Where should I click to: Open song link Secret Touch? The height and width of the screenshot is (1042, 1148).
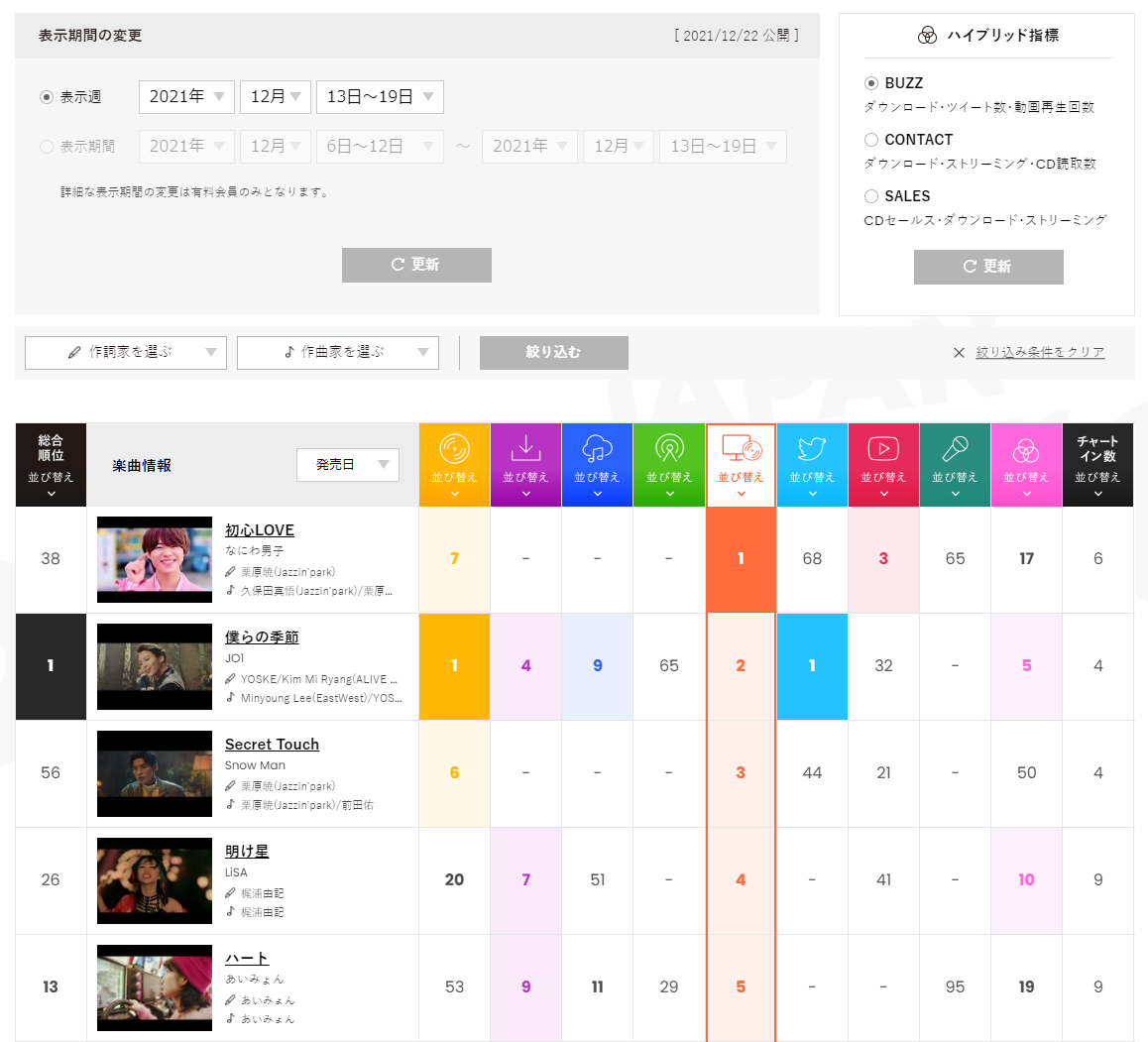[x=272, y=744]
